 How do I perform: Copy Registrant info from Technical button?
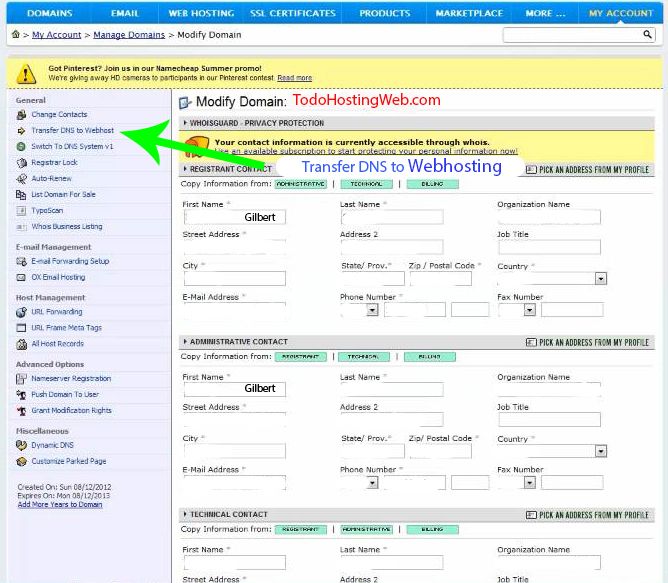(366, 184)
